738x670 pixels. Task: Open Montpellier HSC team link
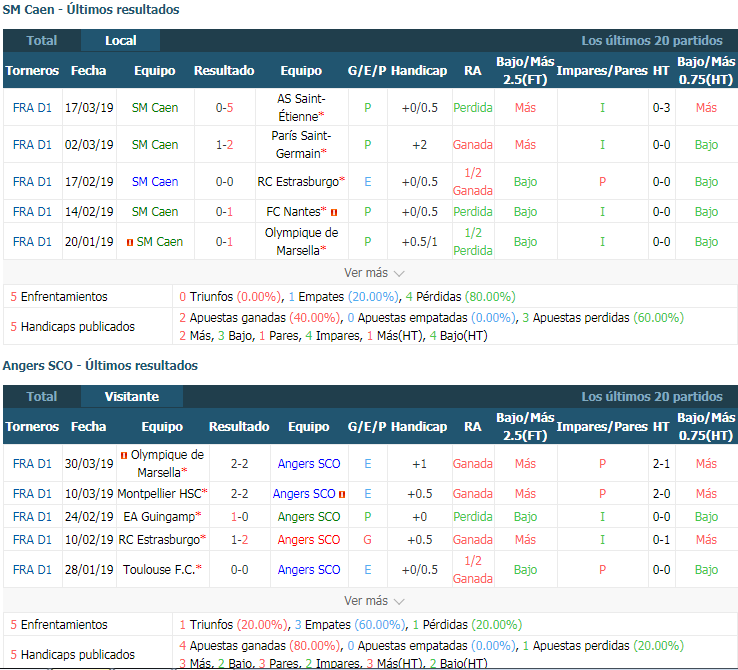tap(159, 494)
